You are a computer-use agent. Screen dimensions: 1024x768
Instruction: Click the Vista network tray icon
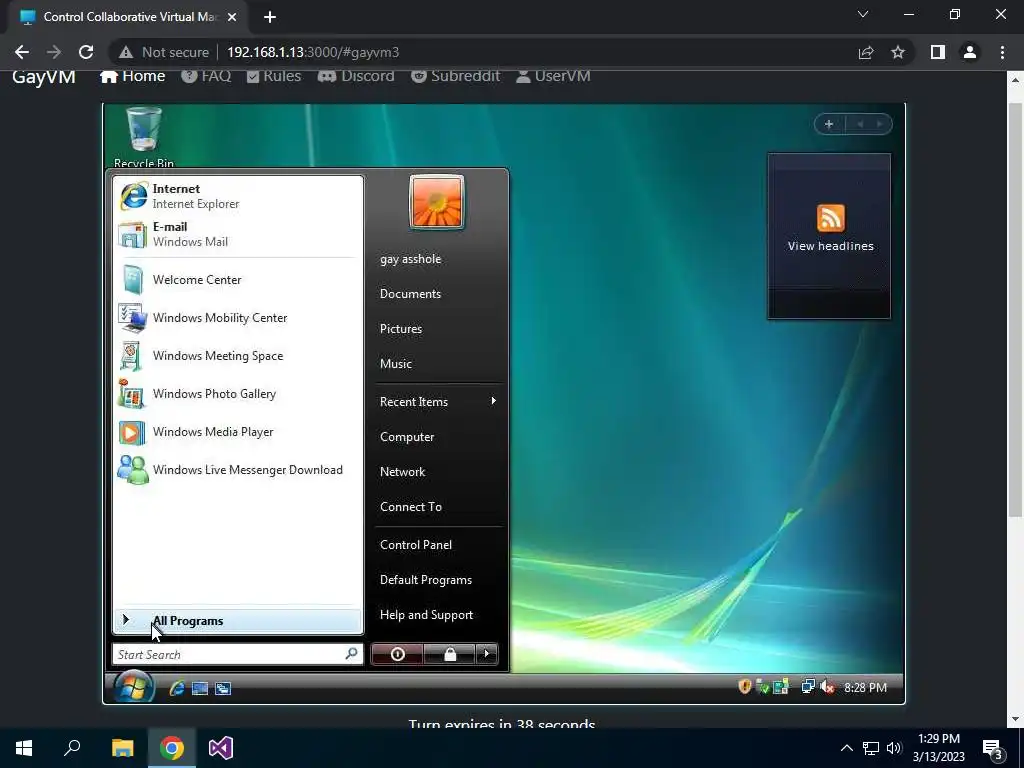(808, 686)
